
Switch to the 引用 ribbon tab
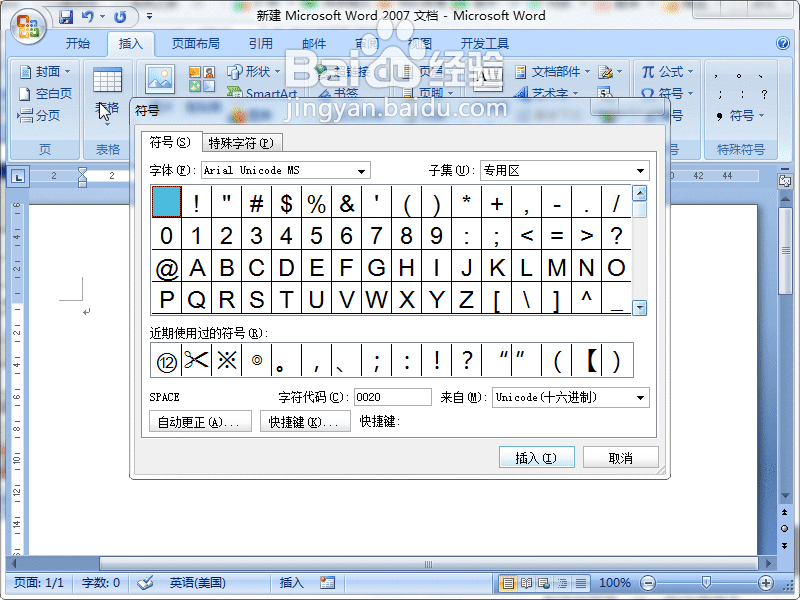click(x=260, y=43)
